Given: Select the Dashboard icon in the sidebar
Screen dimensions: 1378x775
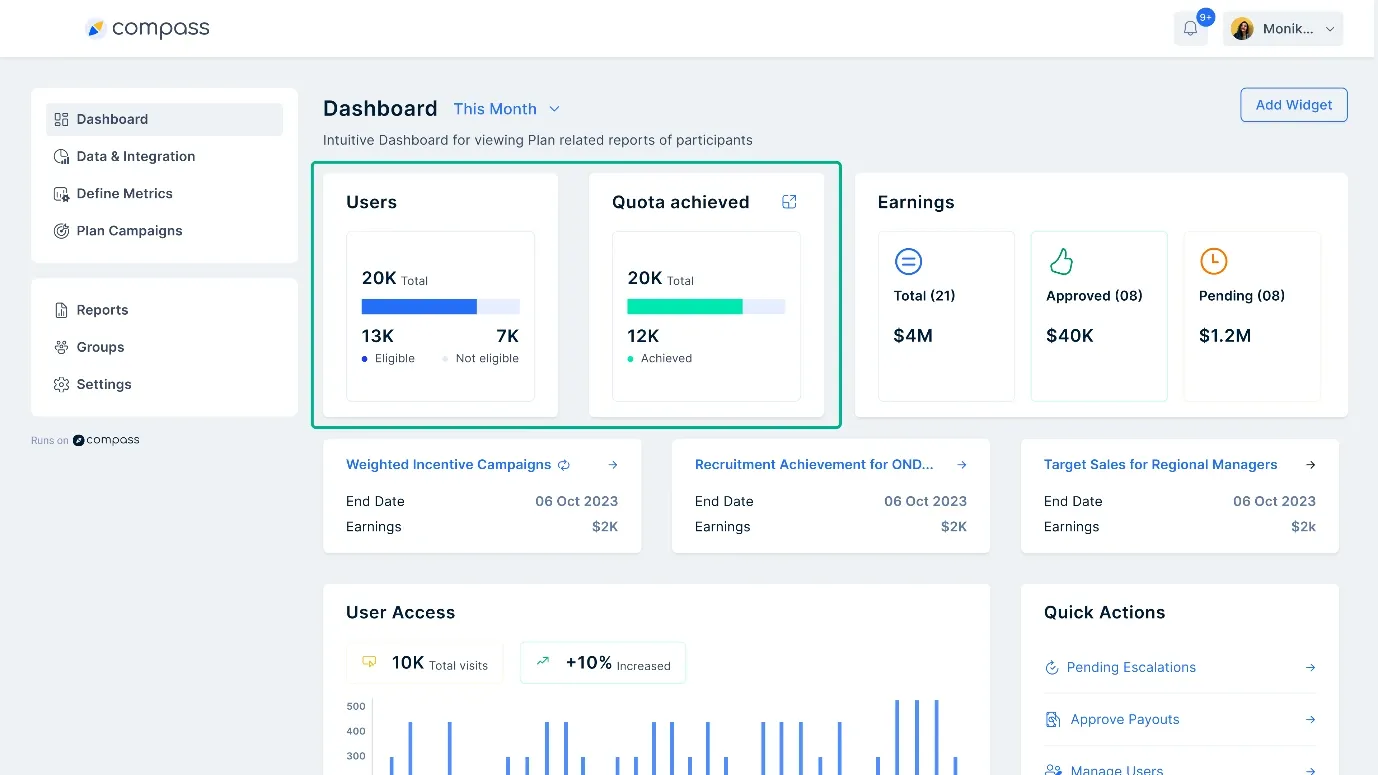Looking at the screenshot, I should (x=60, y=119).
